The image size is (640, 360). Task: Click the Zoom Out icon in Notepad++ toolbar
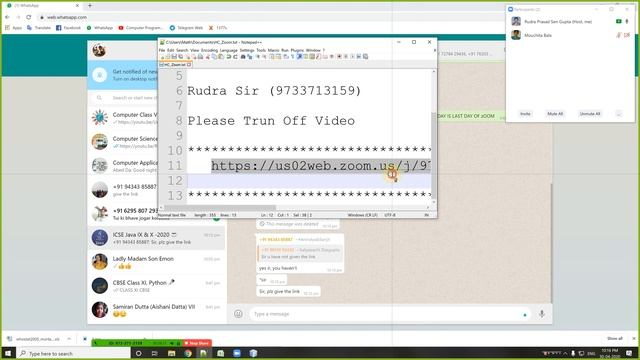coord(265,57)
